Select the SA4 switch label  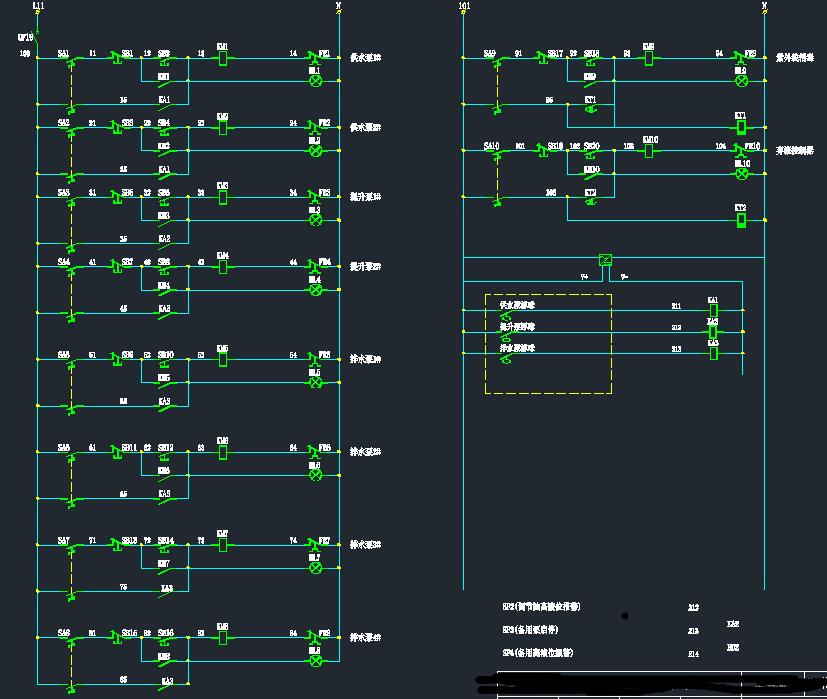click(63, 262)
